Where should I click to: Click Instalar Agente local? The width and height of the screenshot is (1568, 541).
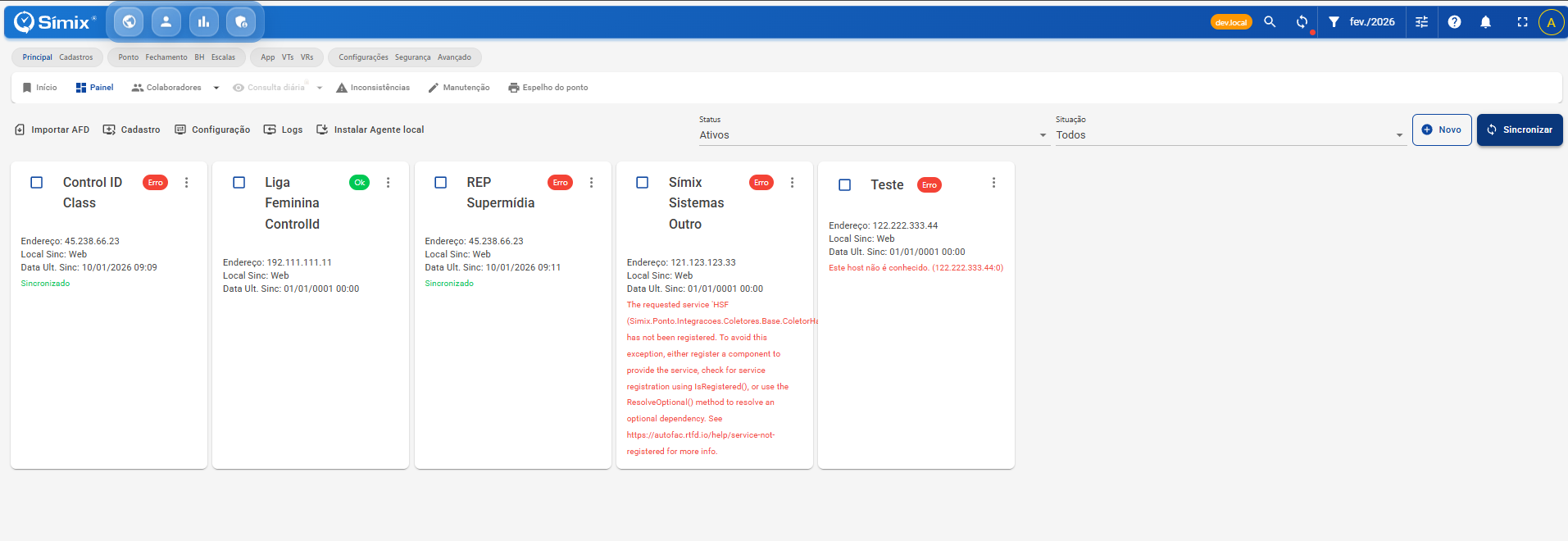[370, 130]
